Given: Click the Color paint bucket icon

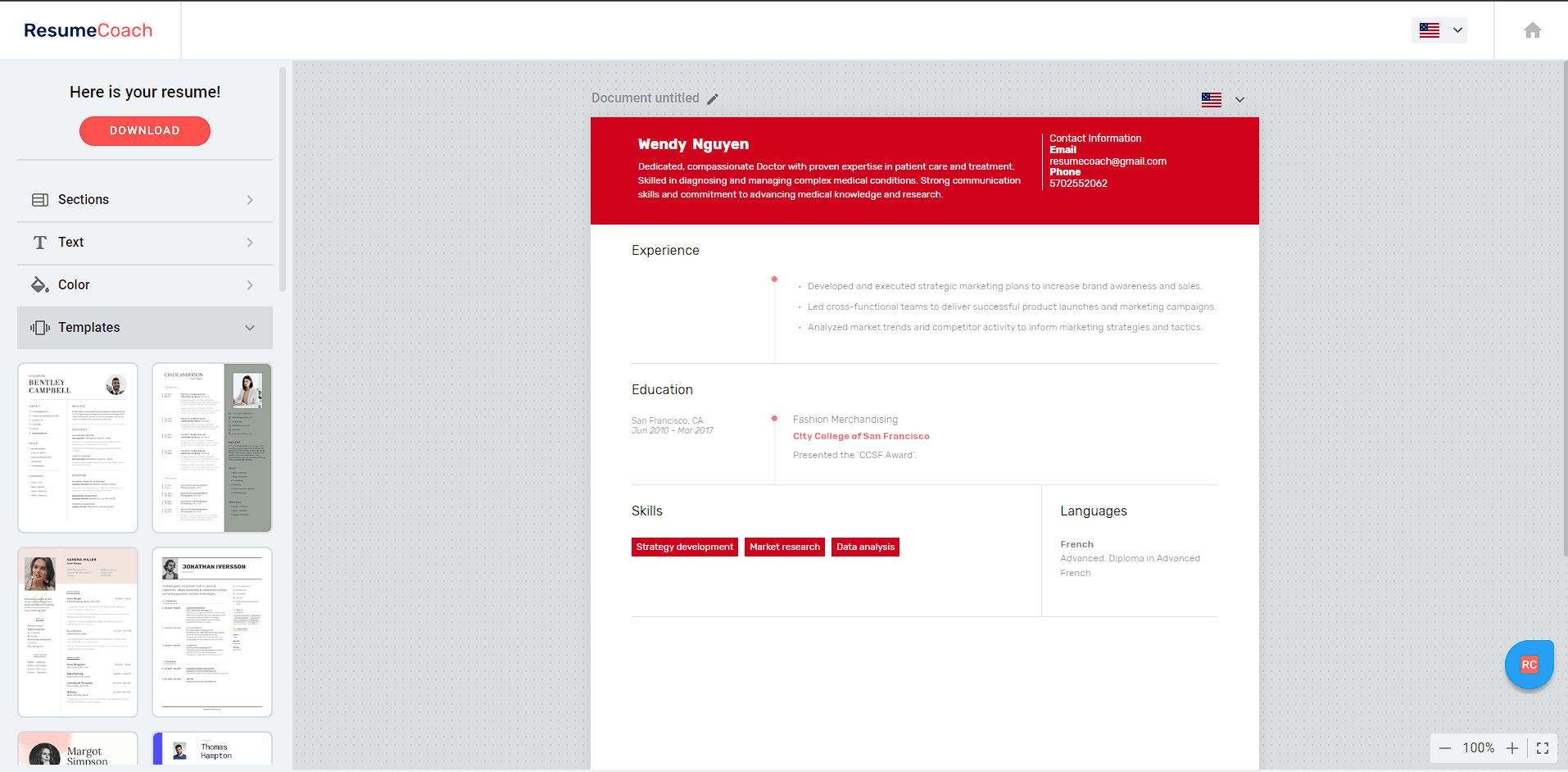Looking at the screenshot, I should [40, 285].
